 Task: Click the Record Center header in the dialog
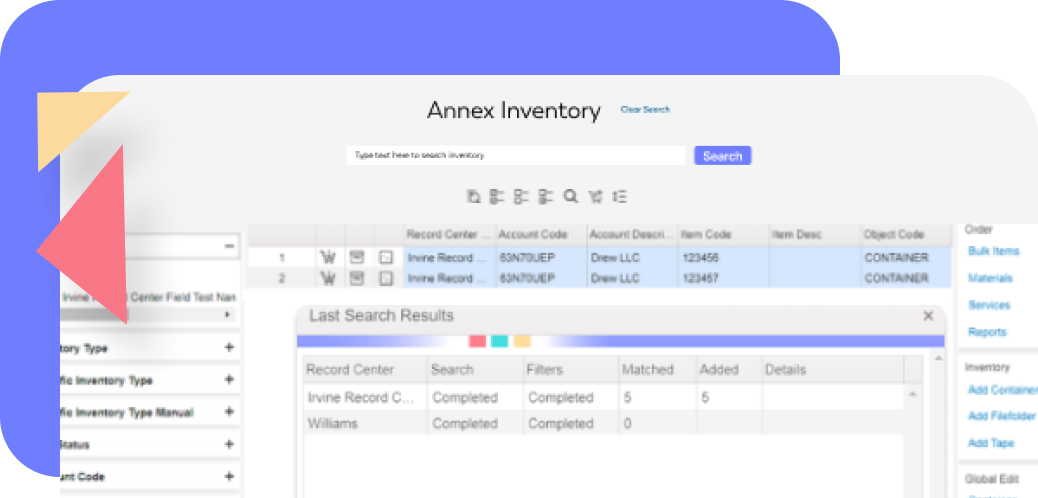tap(364, 370)
